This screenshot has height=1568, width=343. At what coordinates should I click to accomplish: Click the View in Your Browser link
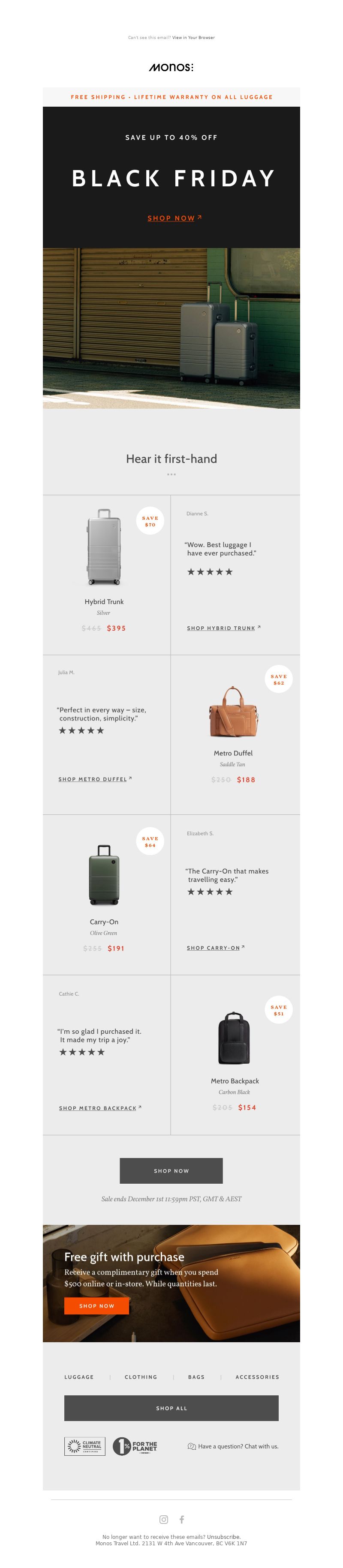pyautogui.click(x=193, y=38)
